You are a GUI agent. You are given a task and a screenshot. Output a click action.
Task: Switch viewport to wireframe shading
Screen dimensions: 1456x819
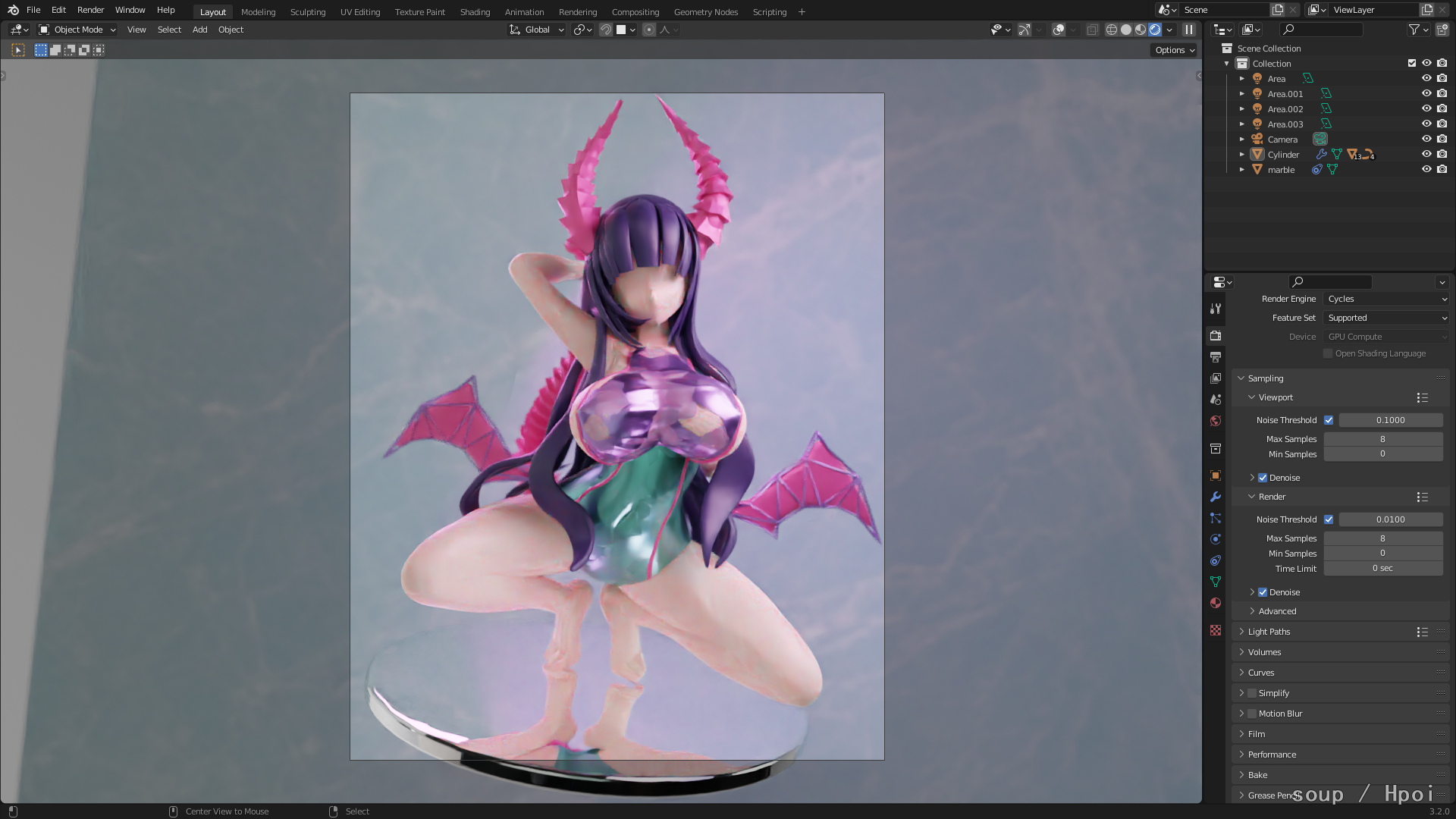click(x=1112, y=30)
